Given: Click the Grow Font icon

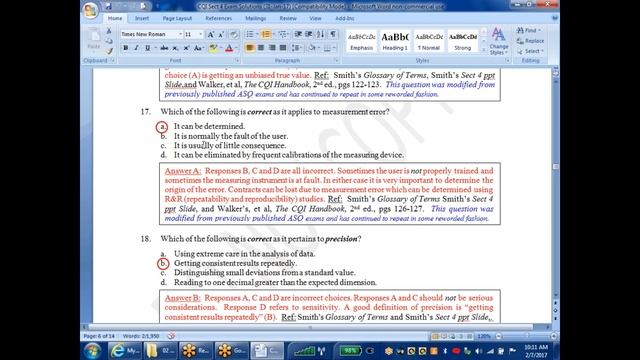Looking at the screenshot, I should coord(211,35).
